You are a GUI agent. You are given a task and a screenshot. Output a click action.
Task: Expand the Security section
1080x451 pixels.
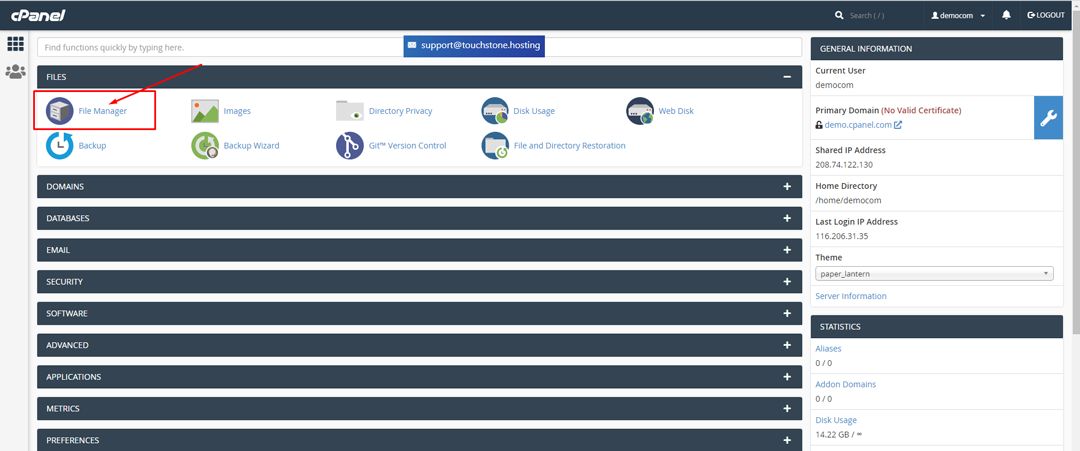(787, 282)
